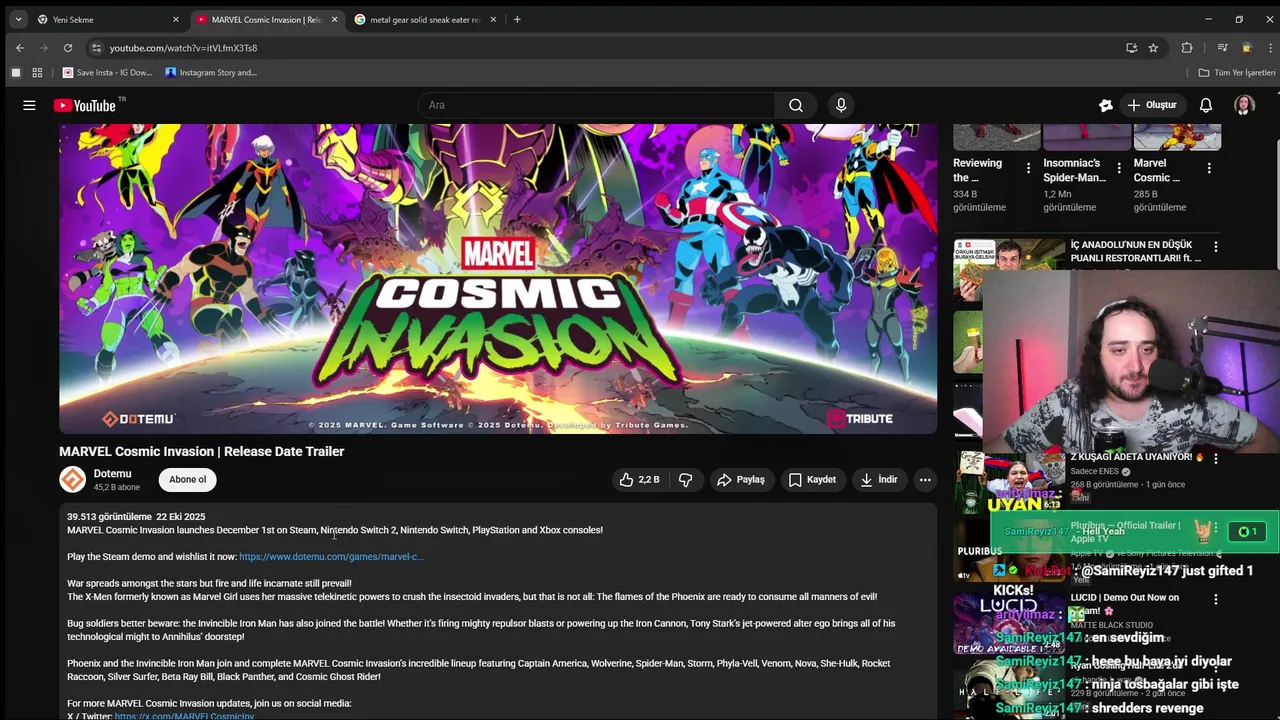Image resolution: width=1280 pixels, height=720 pixels.
Task: Open the YouTube hamburger guide menu
Action: point(29,105)
